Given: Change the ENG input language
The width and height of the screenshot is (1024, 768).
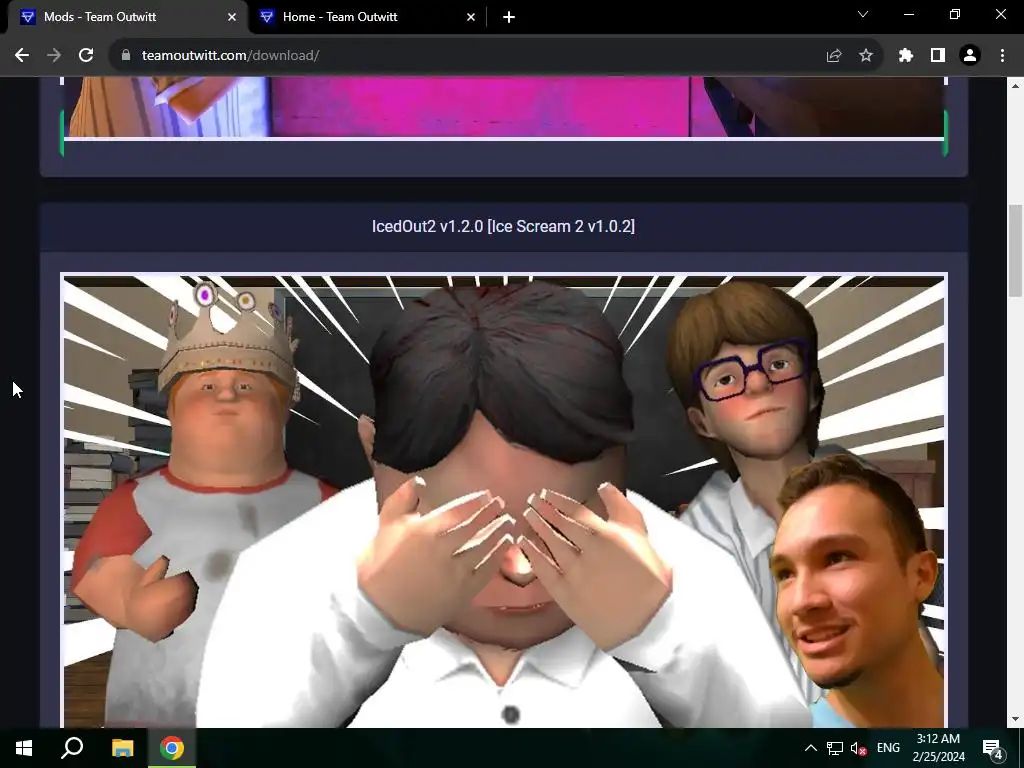Looking at the screenshot, I should (x=888, y=748).
